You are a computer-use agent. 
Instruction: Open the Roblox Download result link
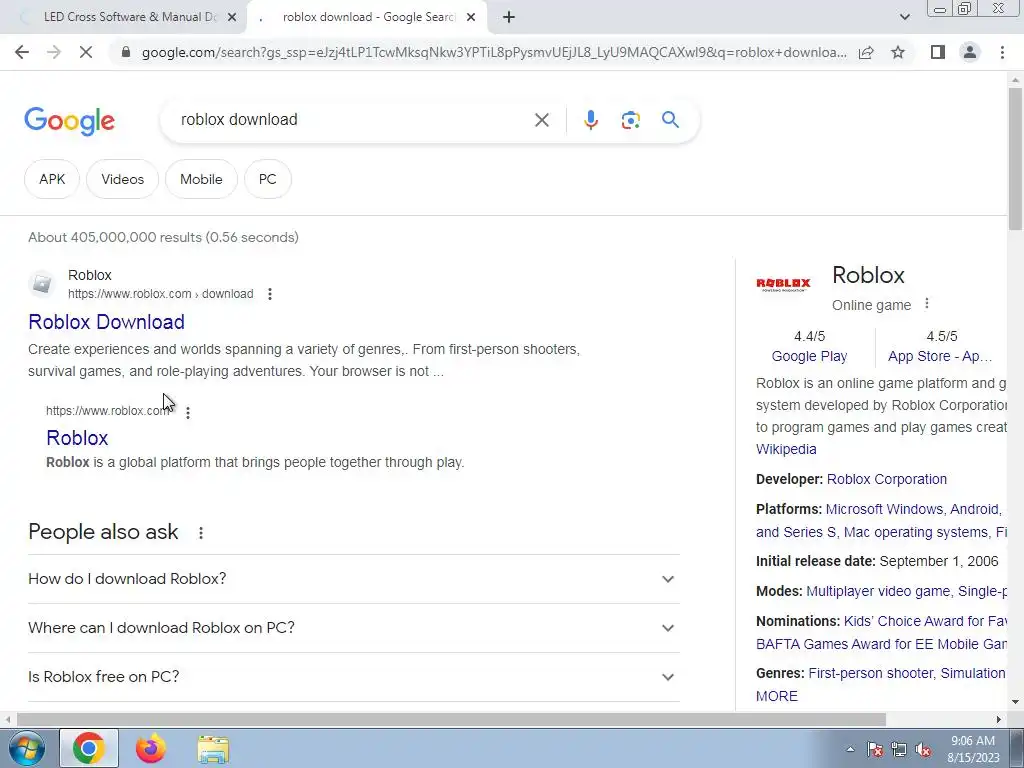(106, 322)
